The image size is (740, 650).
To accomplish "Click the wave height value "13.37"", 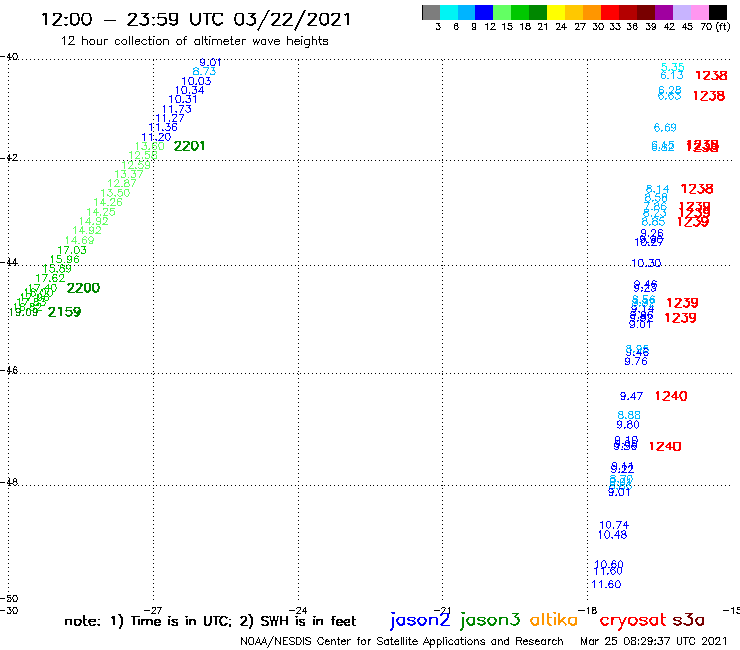I will click(129, 174).
